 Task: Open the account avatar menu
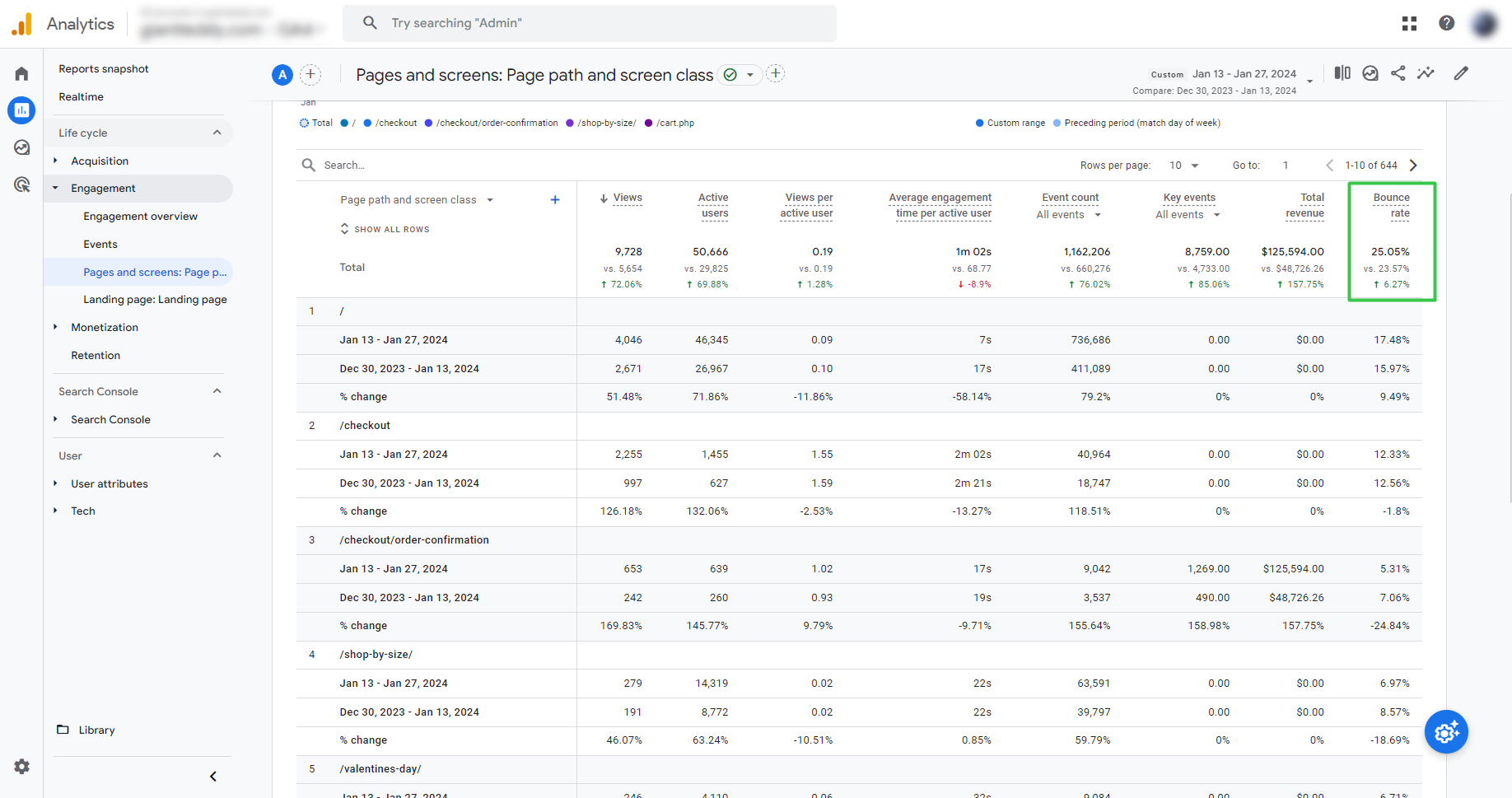point(1485,23)
